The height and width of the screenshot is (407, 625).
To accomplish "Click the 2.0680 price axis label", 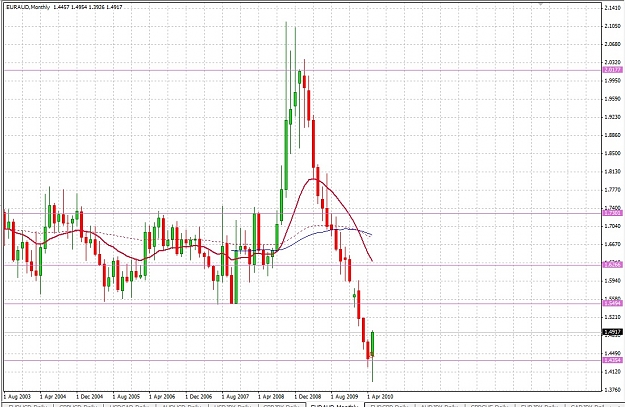I will click(613, 44).
